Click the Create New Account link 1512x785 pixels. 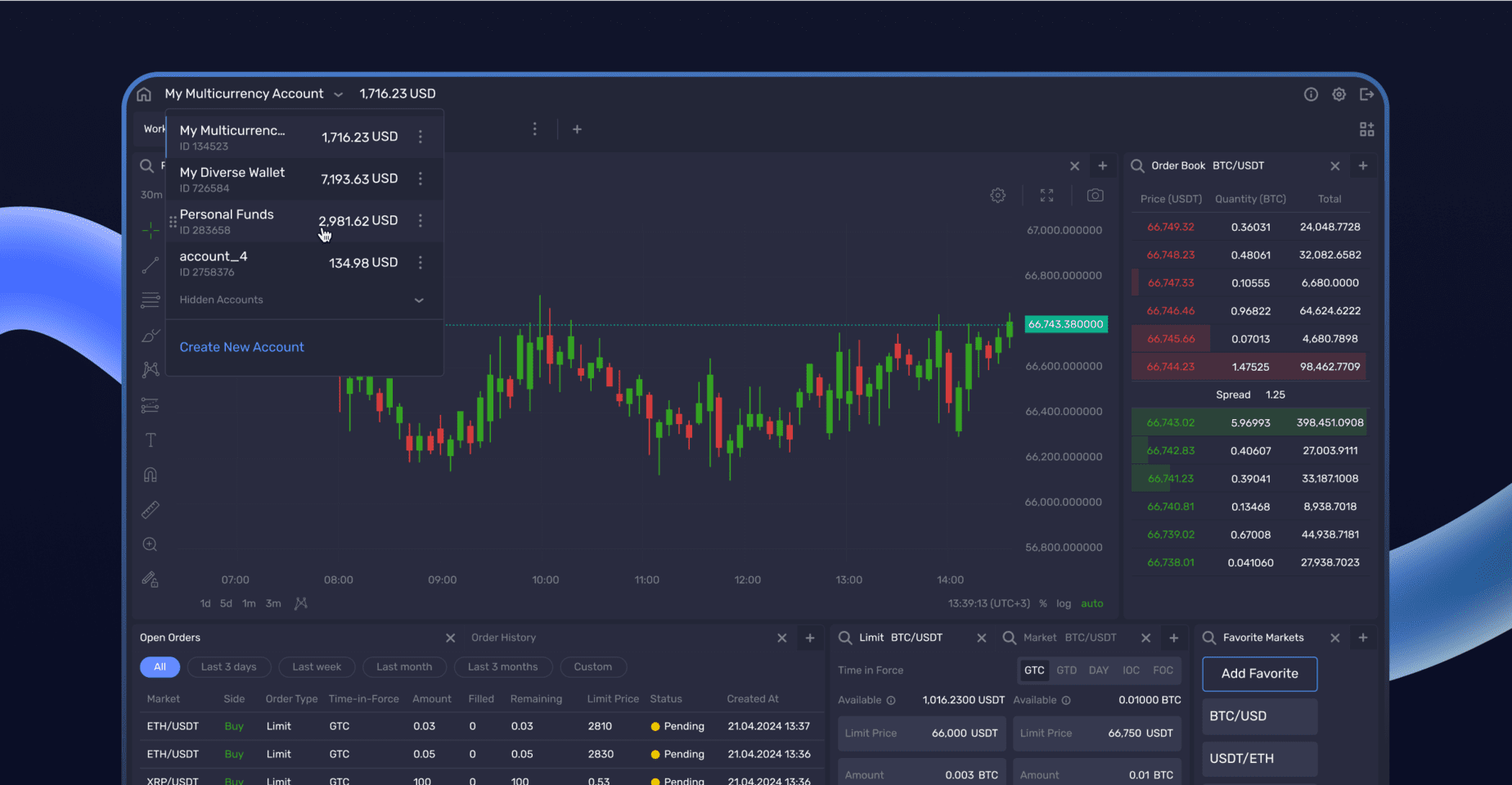point(241,347)
